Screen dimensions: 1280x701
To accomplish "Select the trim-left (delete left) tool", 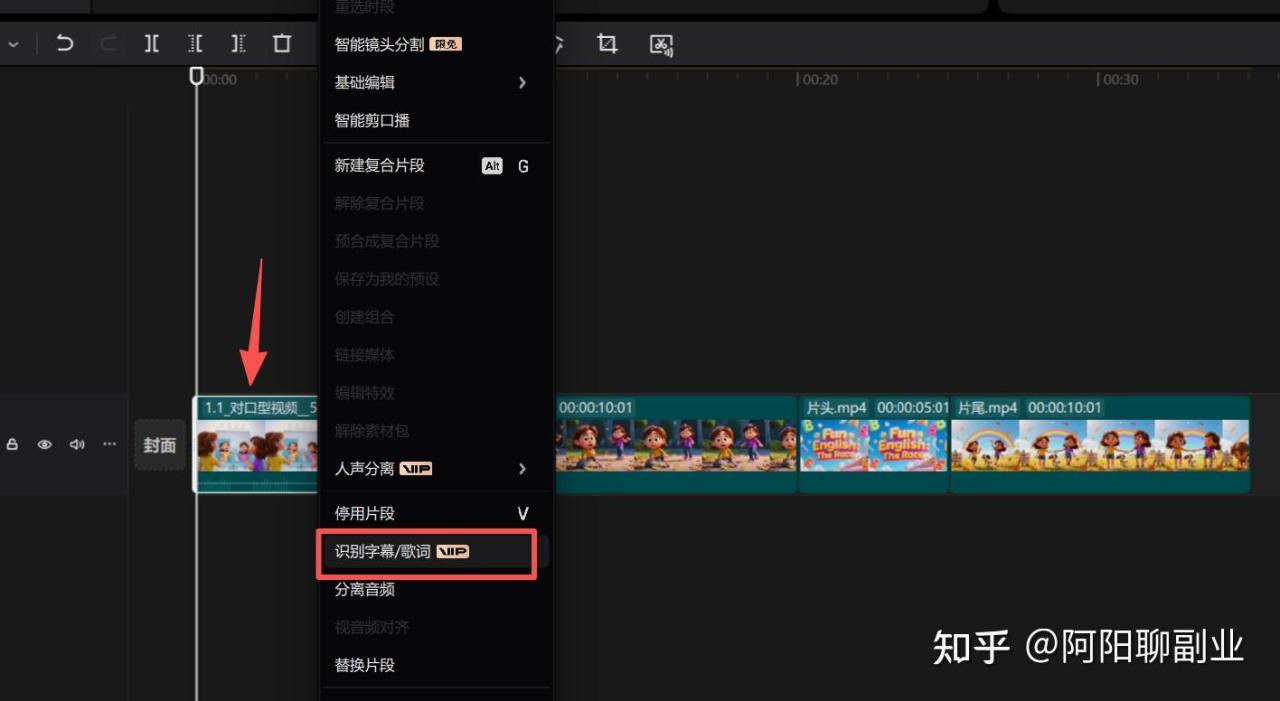I will [x=196, y=44].
